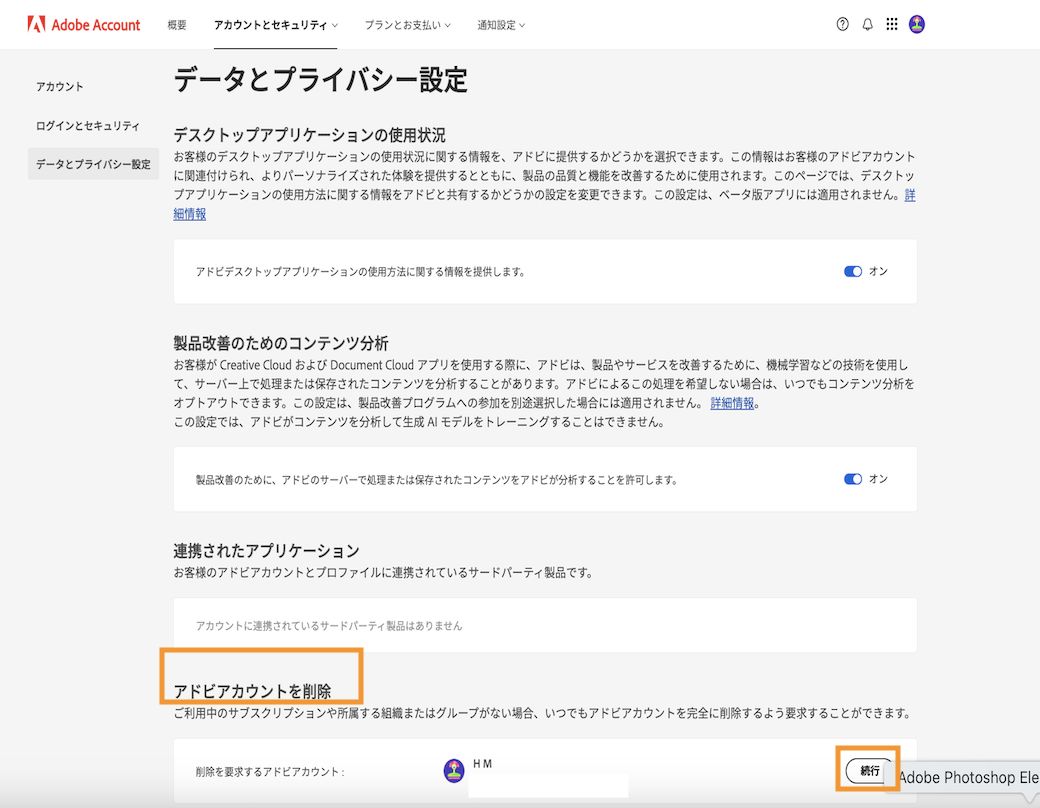The image size is (1040, 808).
Task: Click the profile avatar in the header
Action: point(917,25)
